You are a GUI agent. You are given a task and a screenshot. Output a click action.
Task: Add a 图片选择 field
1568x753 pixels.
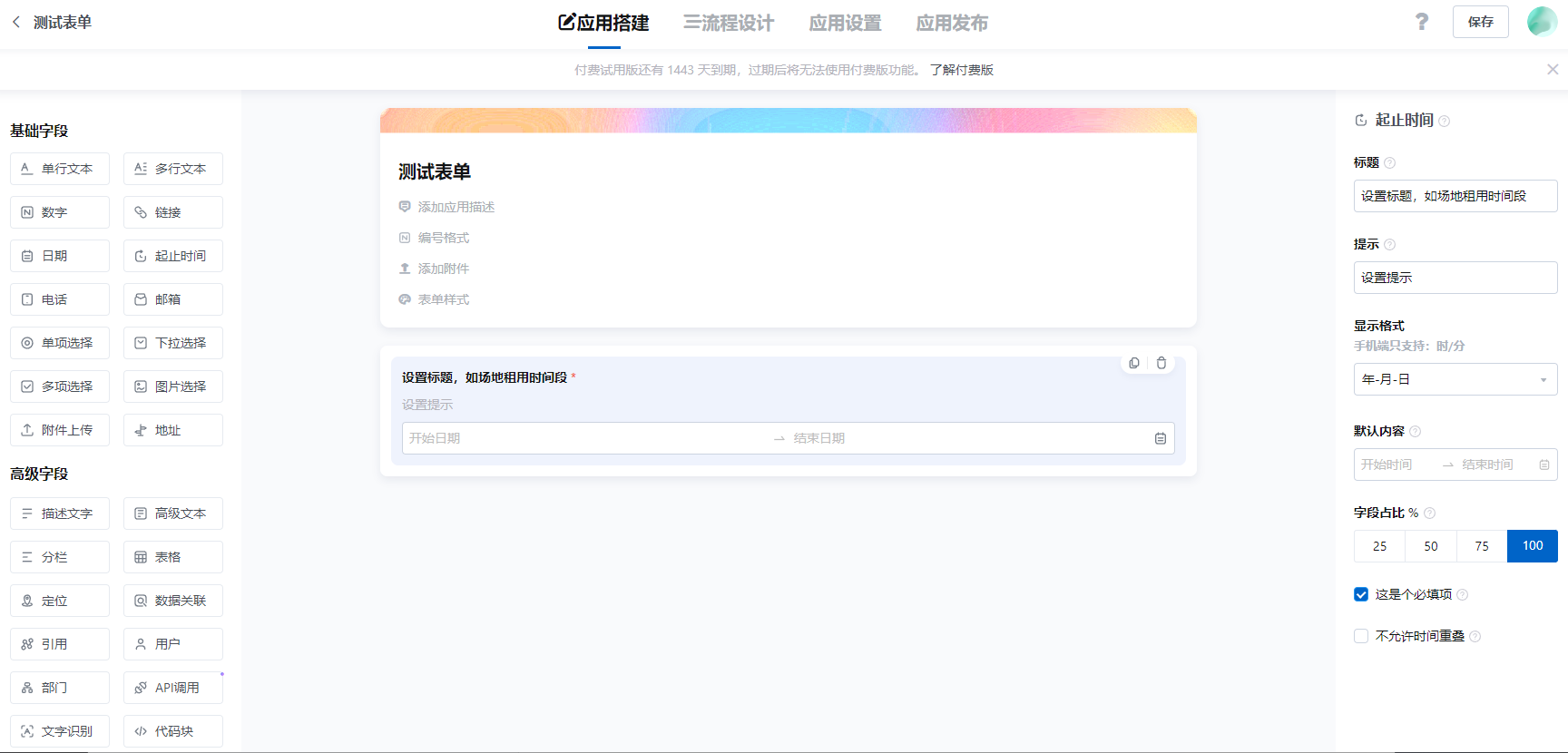(173, 386)
